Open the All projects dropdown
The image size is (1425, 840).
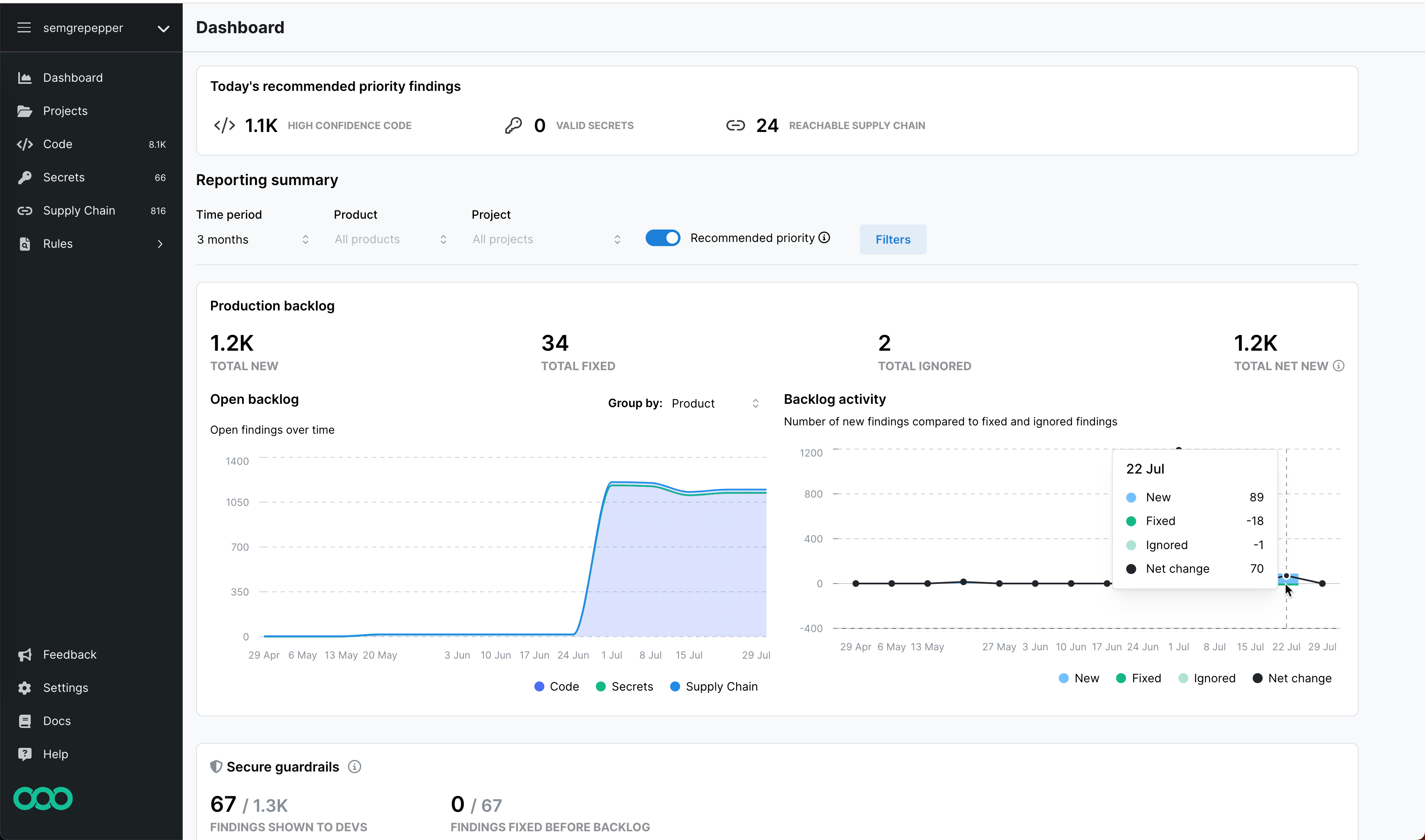[546, 239]
